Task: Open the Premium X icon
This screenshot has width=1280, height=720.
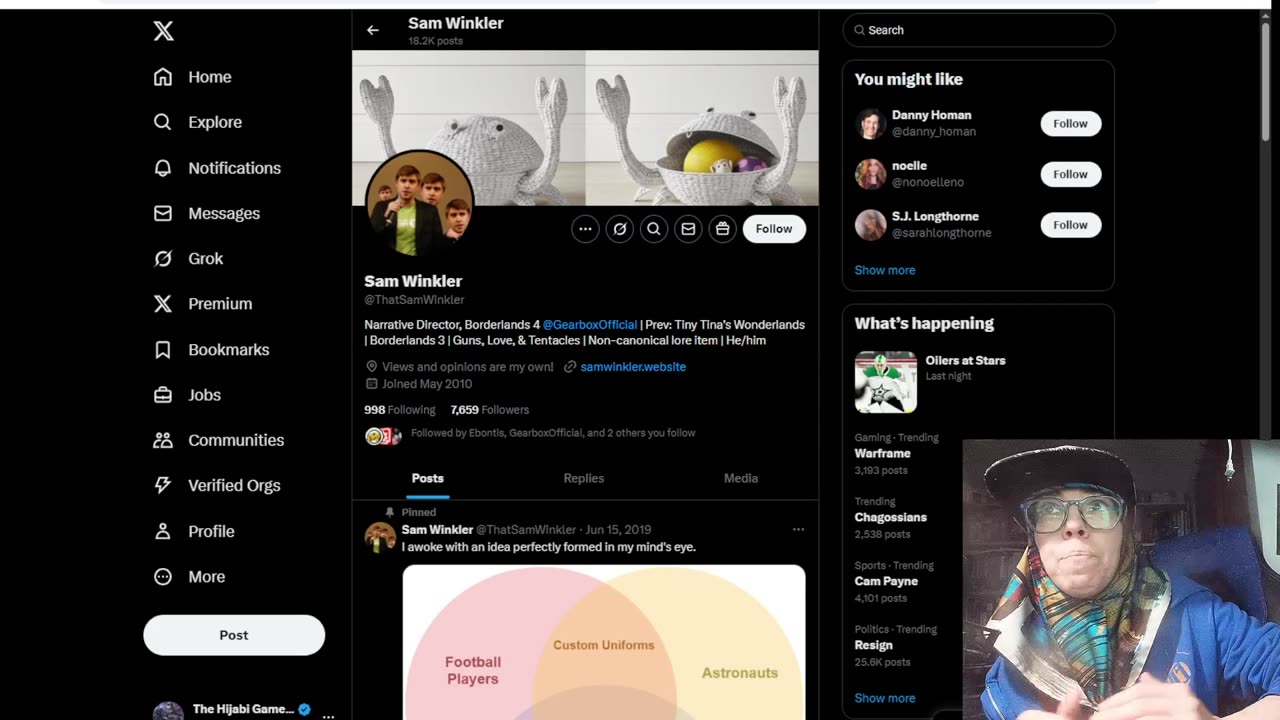Action: click(163, 304)
